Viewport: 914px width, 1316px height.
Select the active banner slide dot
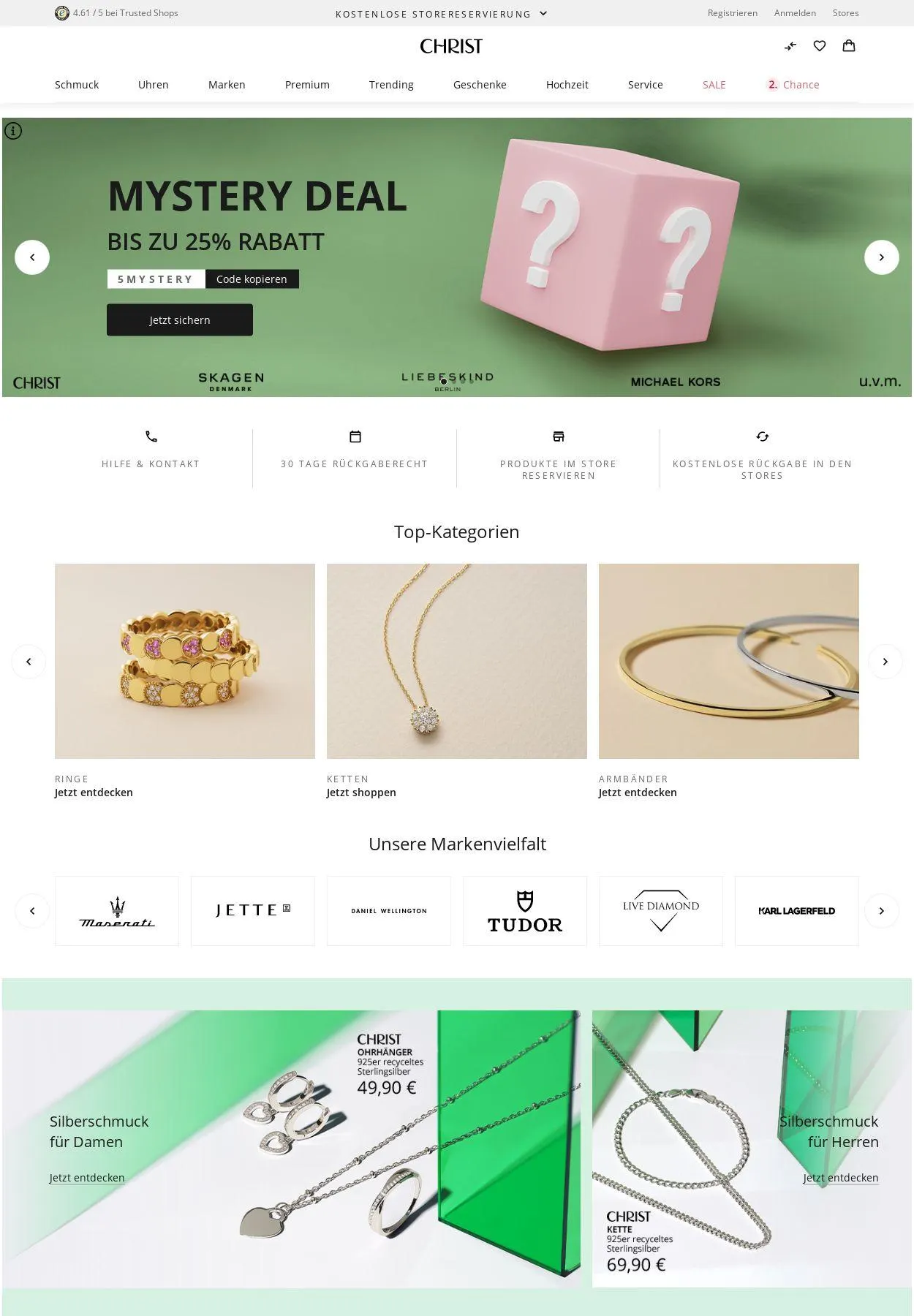click(444, 382)
